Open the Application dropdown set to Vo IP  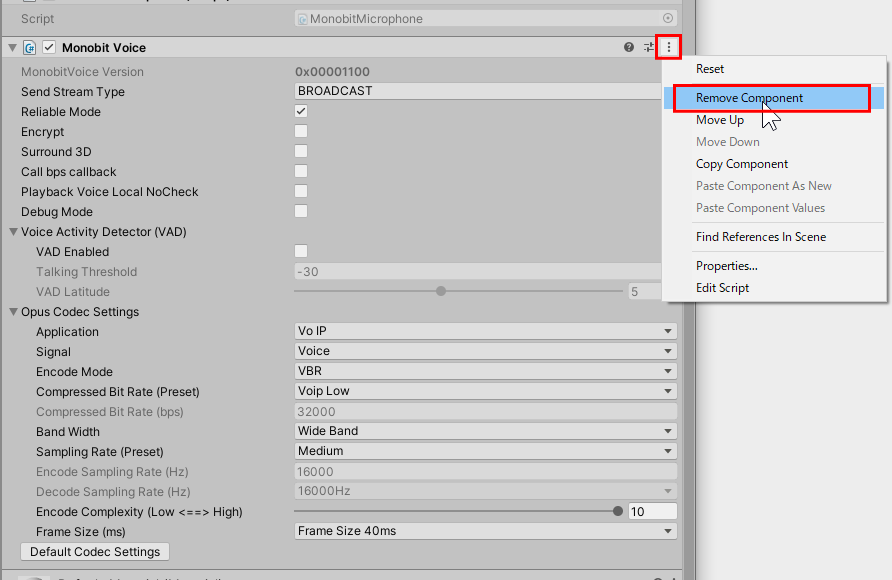tap(486, 331)
